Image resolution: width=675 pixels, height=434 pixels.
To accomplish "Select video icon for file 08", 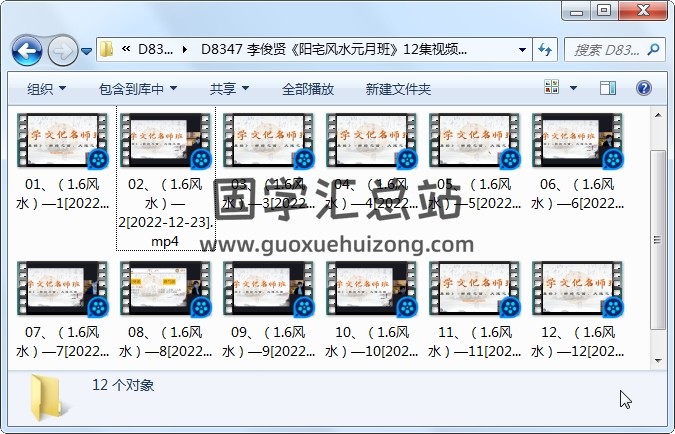I will [166, 289].
